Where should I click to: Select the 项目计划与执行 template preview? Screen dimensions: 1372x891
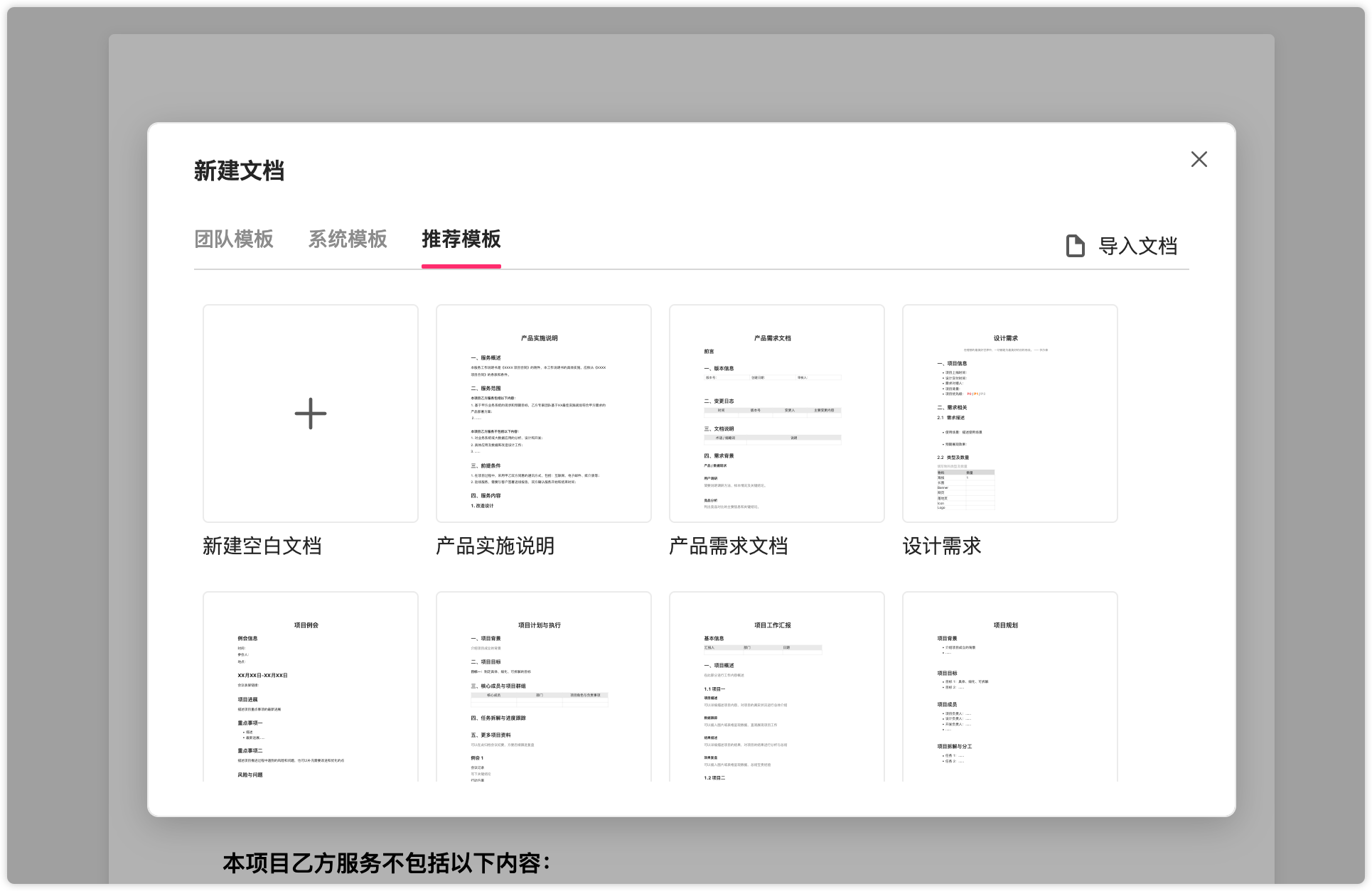(543, 686)
